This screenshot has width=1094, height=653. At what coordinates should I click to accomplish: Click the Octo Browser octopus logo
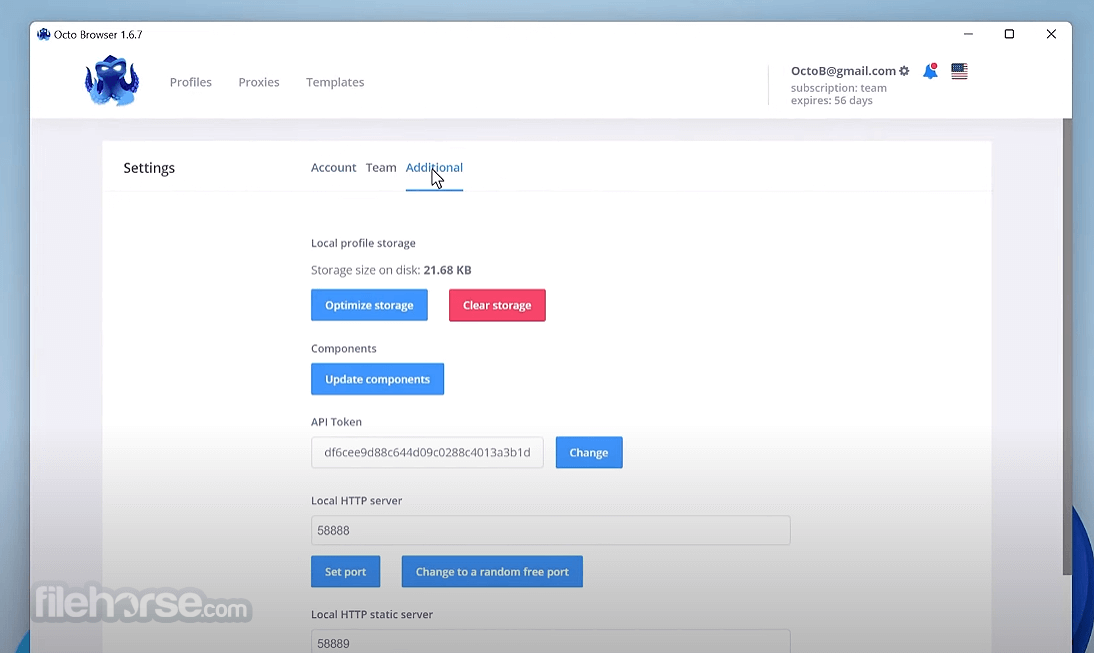coord(112,81)
